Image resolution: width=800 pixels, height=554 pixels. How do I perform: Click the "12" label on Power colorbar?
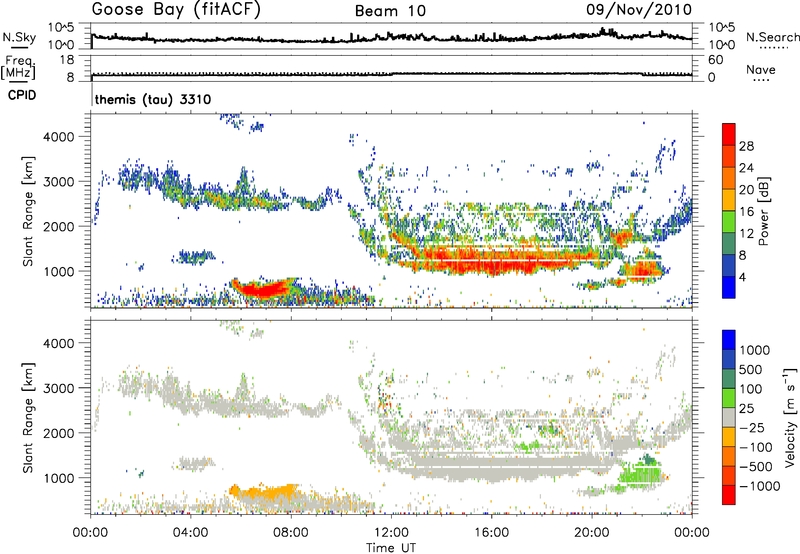[x=746, y=234]
